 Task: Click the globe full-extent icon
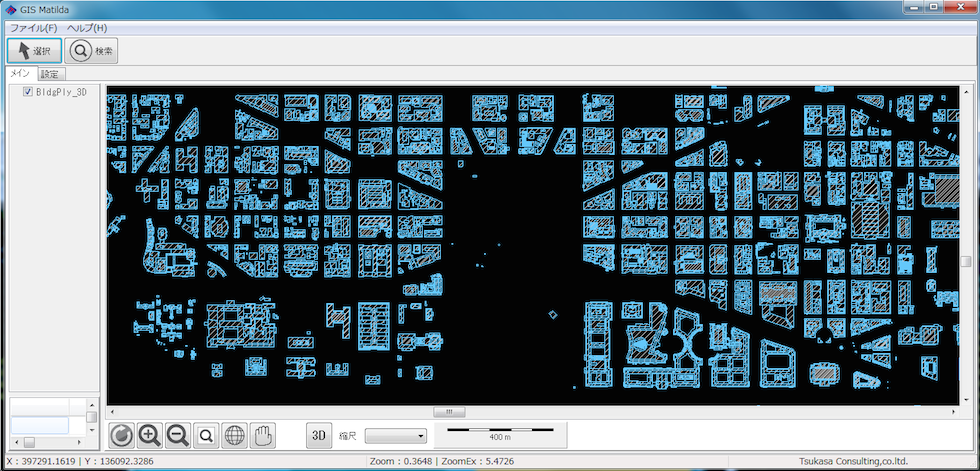(x=235, y=435)
